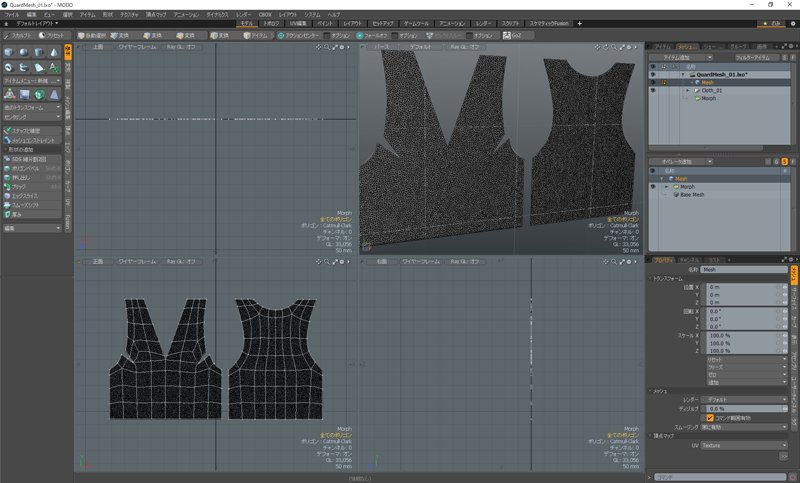
Task: Select the move transform tool icon
Action: pos(9,94)
